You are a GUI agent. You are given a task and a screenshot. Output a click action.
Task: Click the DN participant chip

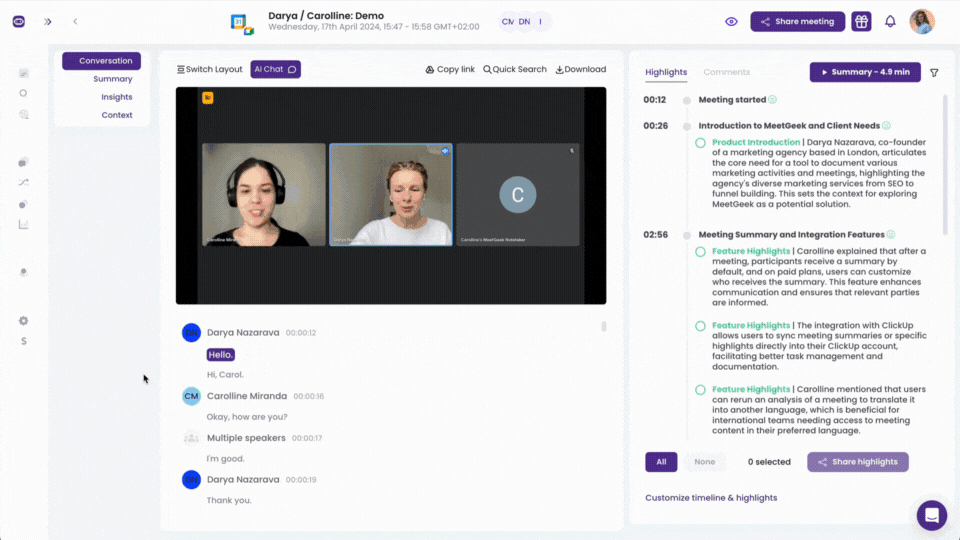tap(524, 21)
